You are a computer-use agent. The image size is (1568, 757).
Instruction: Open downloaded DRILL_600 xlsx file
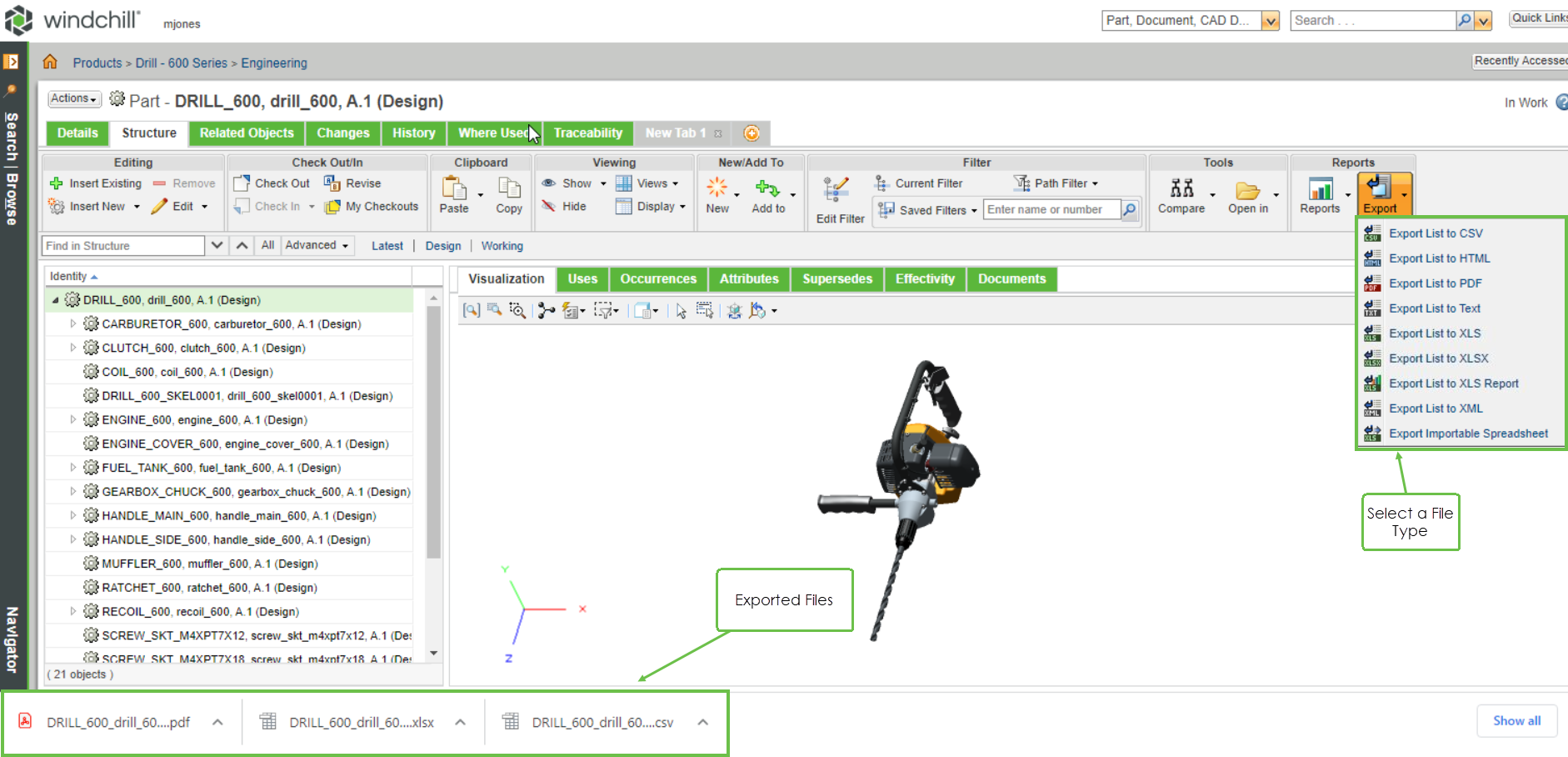[x=362, y=723]
